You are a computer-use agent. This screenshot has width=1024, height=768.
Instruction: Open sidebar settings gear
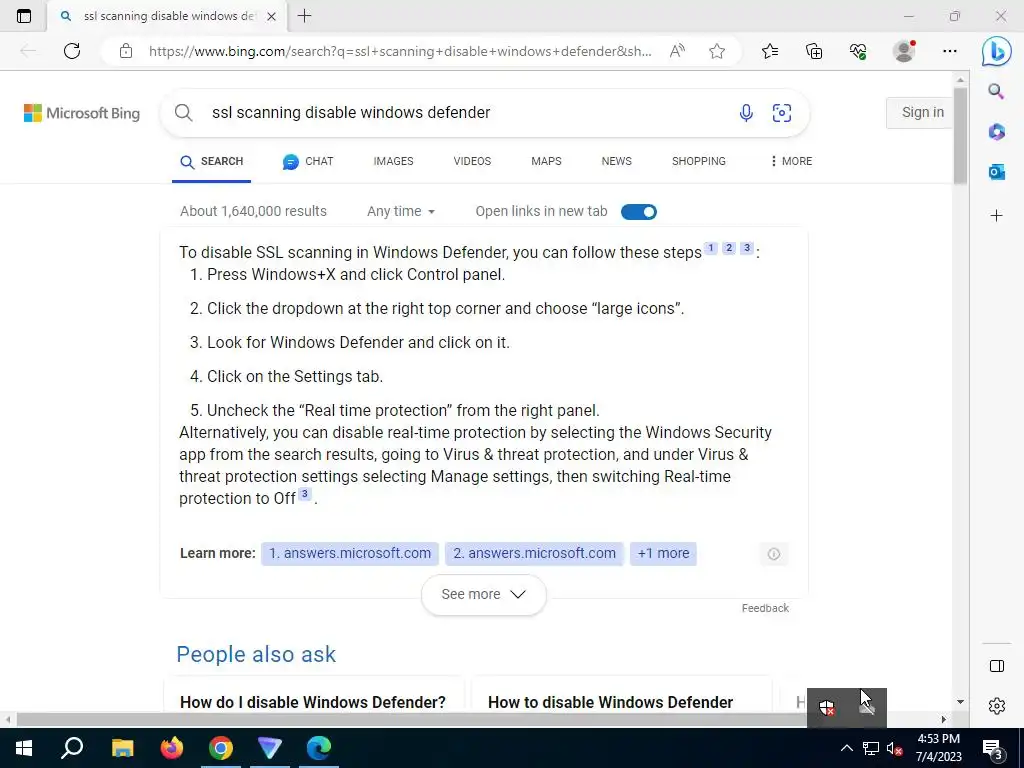click(997, 706)
